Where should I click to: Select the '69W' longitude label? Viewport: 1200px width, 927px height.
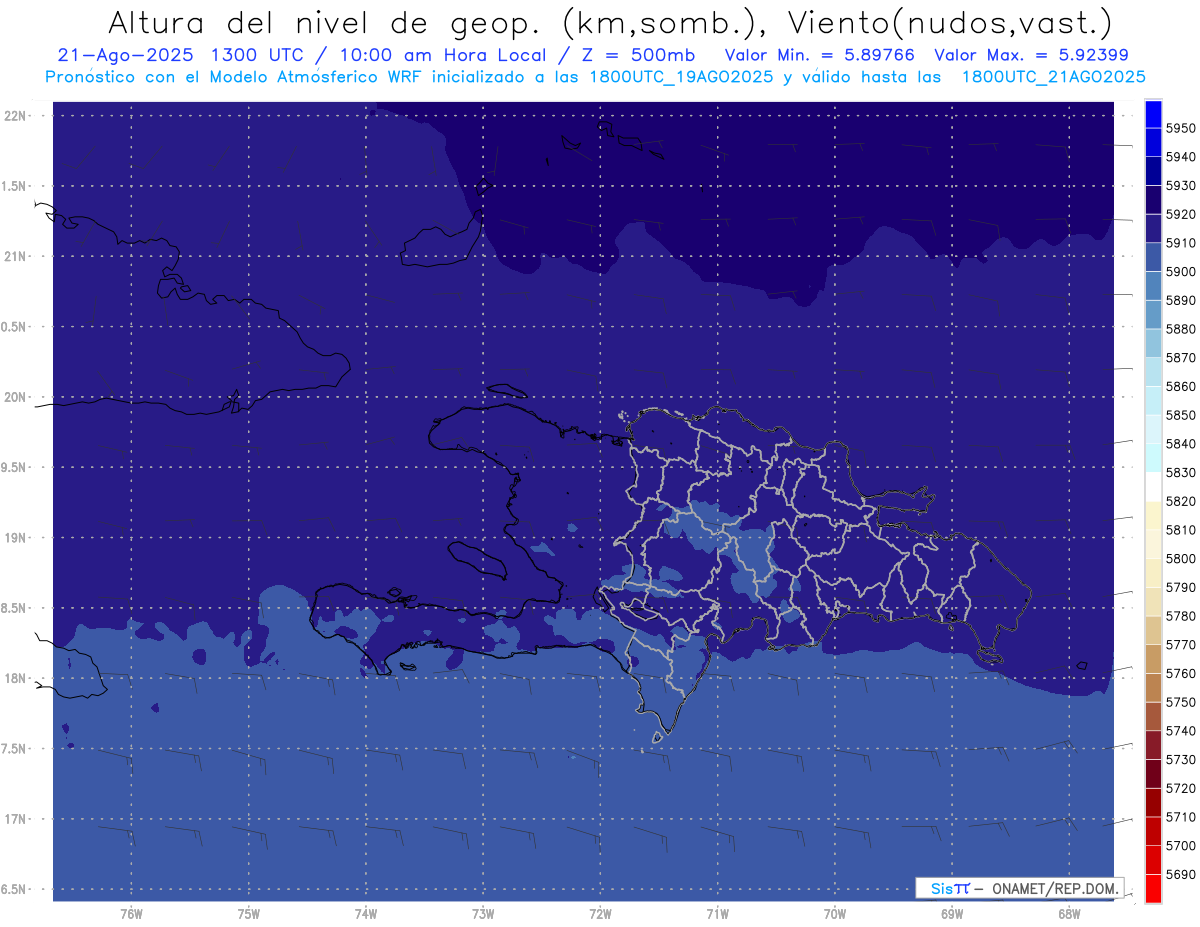[952, 914]
